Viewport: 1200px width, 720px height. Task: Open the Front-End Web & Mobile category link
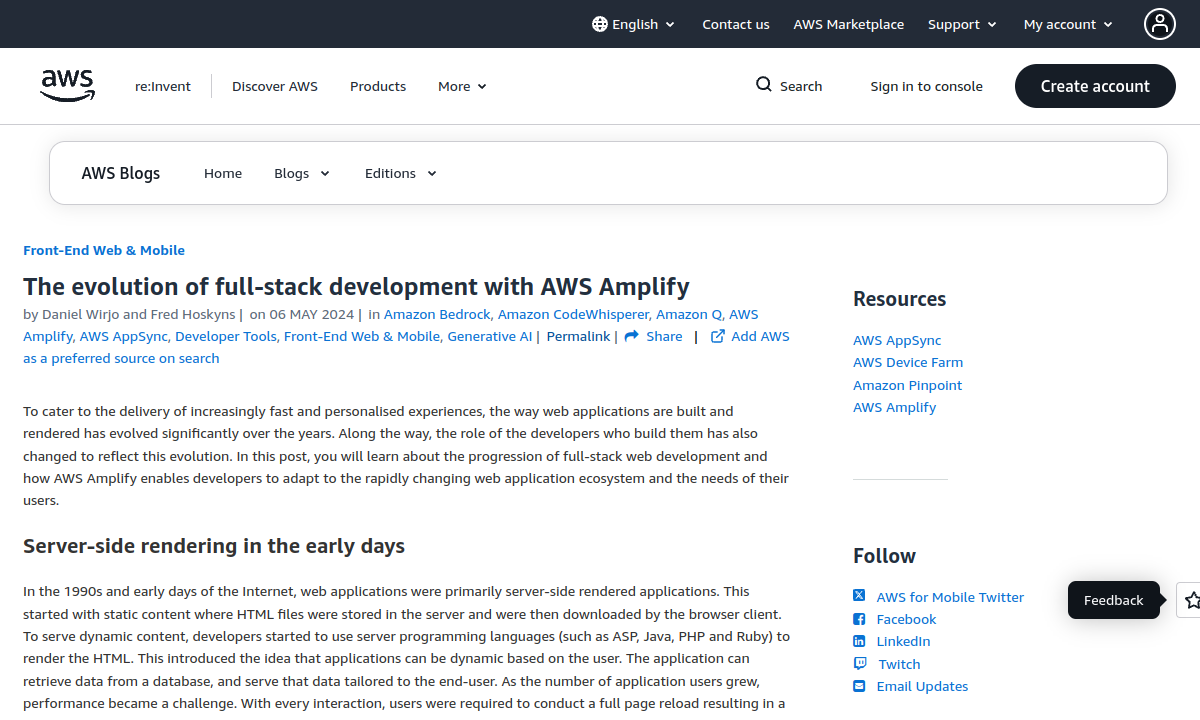[x=104, y=250]
